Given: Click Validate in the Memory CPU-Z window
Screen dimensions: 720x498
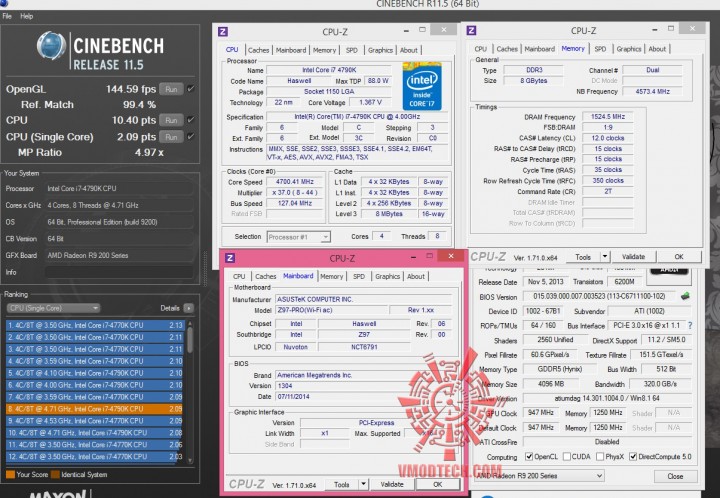Looking at the screenshot, I should (x=633, y=257).
